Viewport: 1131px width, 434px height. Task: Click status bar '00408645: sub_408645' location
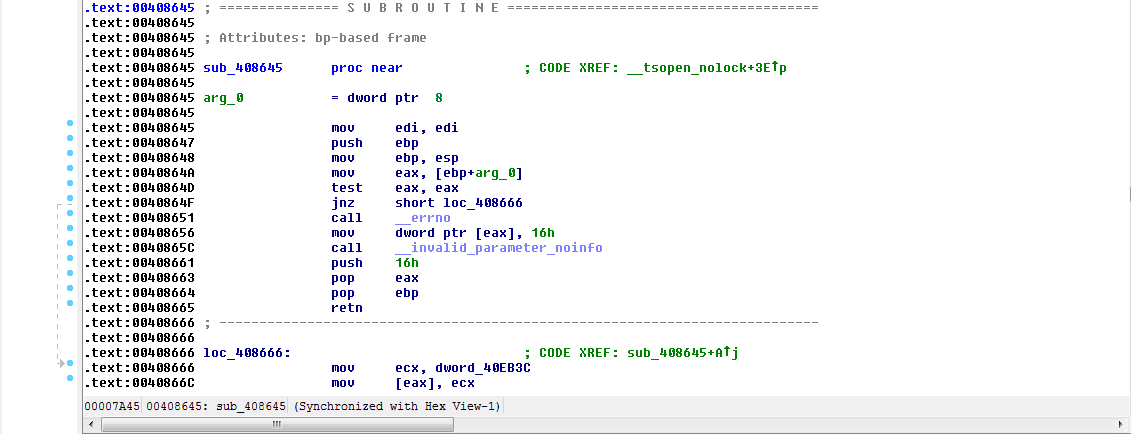pyautogui.click(x=216, y=407)
